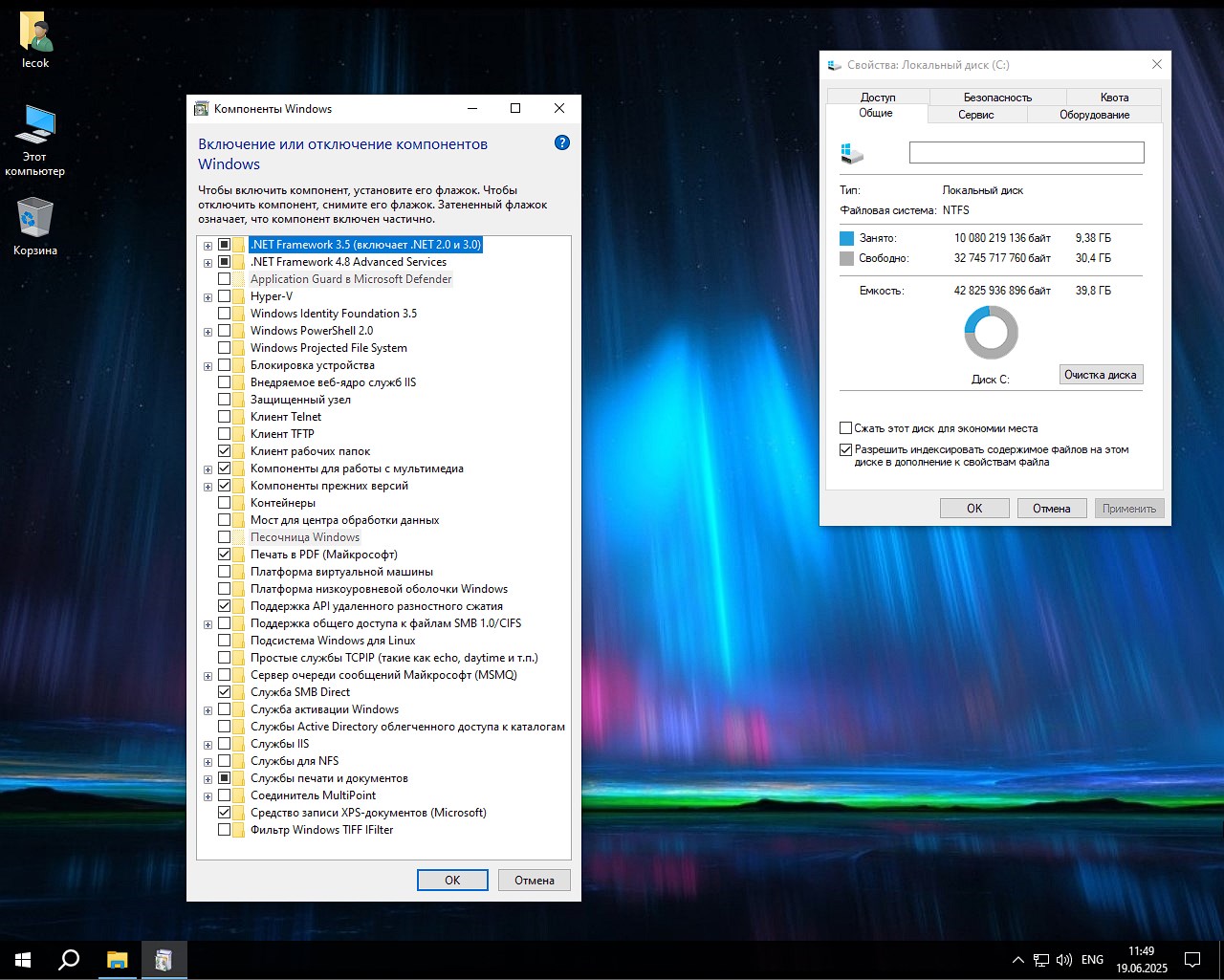Open taskbar search magnifier

[x=69, y=960]
